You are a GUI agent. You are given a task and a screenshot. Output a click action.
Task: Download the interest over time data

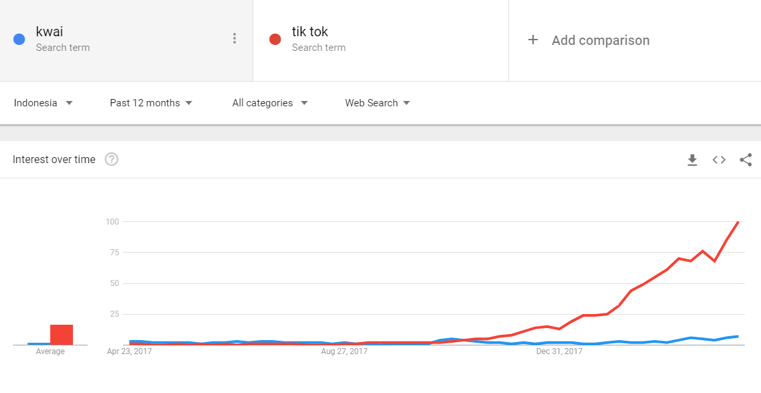click(x=692, y=160)
